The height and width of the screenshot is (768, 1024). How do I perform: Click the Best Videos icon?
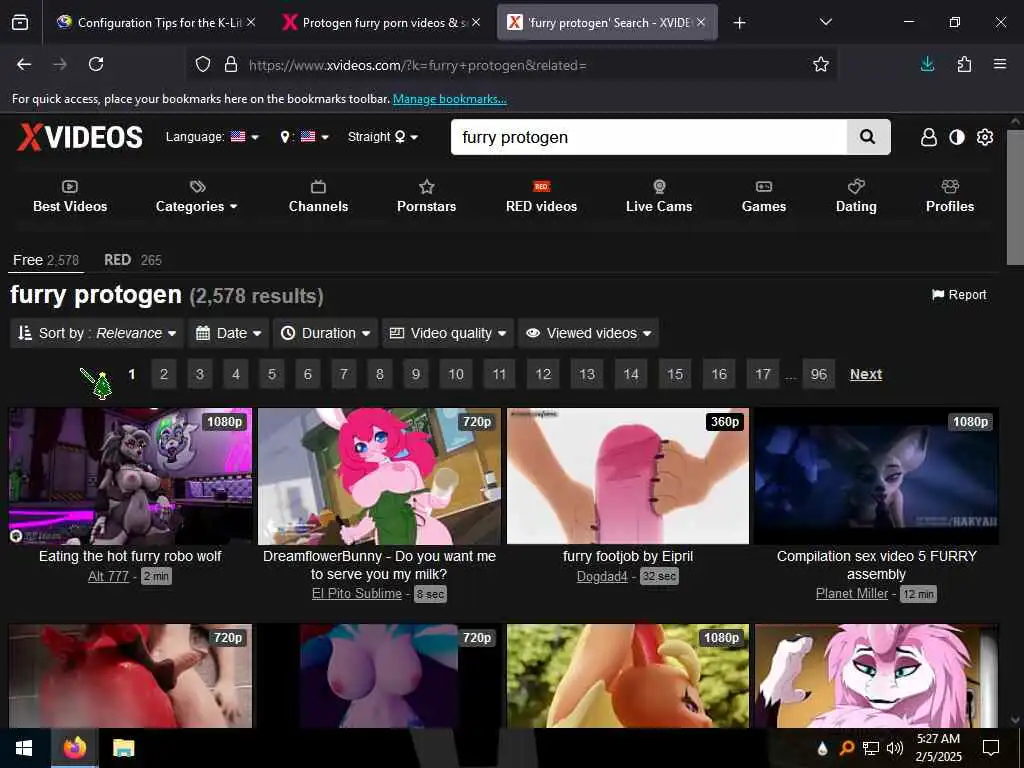(70, 187)
